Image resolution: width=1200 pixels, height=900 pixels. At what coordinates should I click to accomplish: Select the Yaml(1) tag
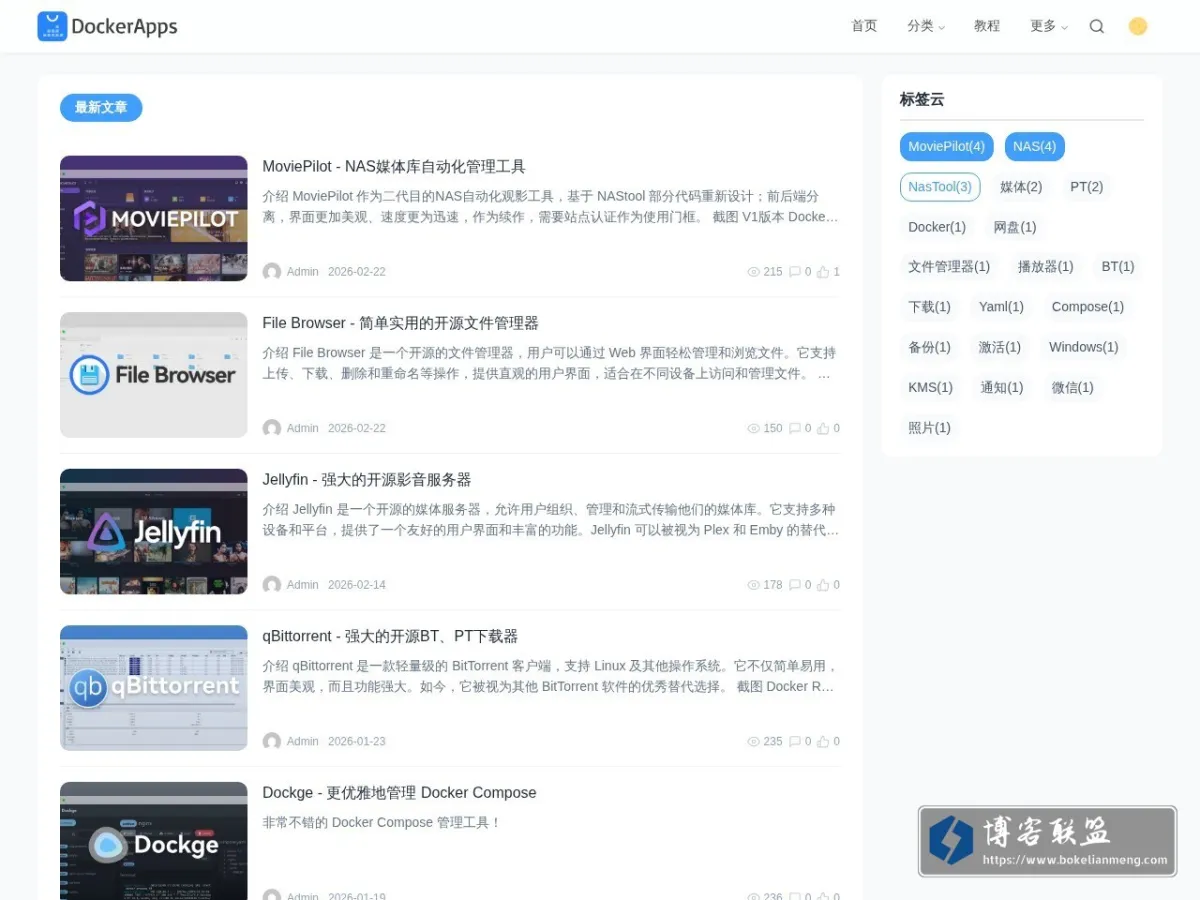[1001, 307]
